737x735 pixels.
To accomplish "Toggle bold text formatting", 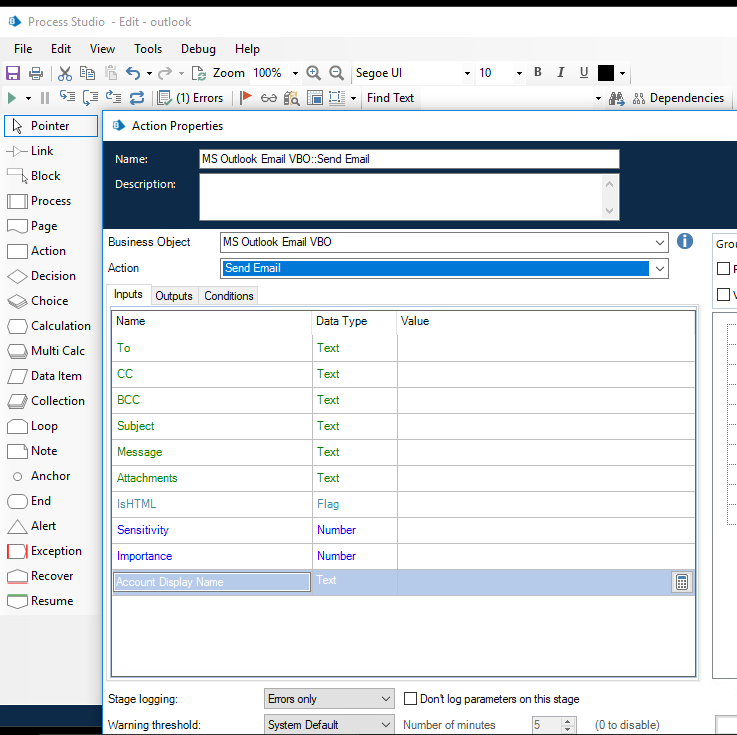I will click(538, 73).
